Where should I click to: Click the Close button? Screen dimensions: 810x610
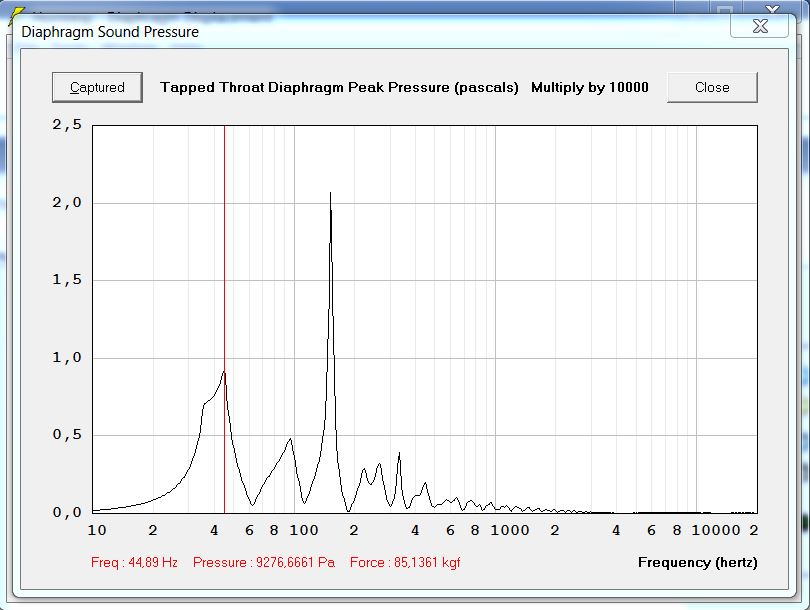point(712,87)
